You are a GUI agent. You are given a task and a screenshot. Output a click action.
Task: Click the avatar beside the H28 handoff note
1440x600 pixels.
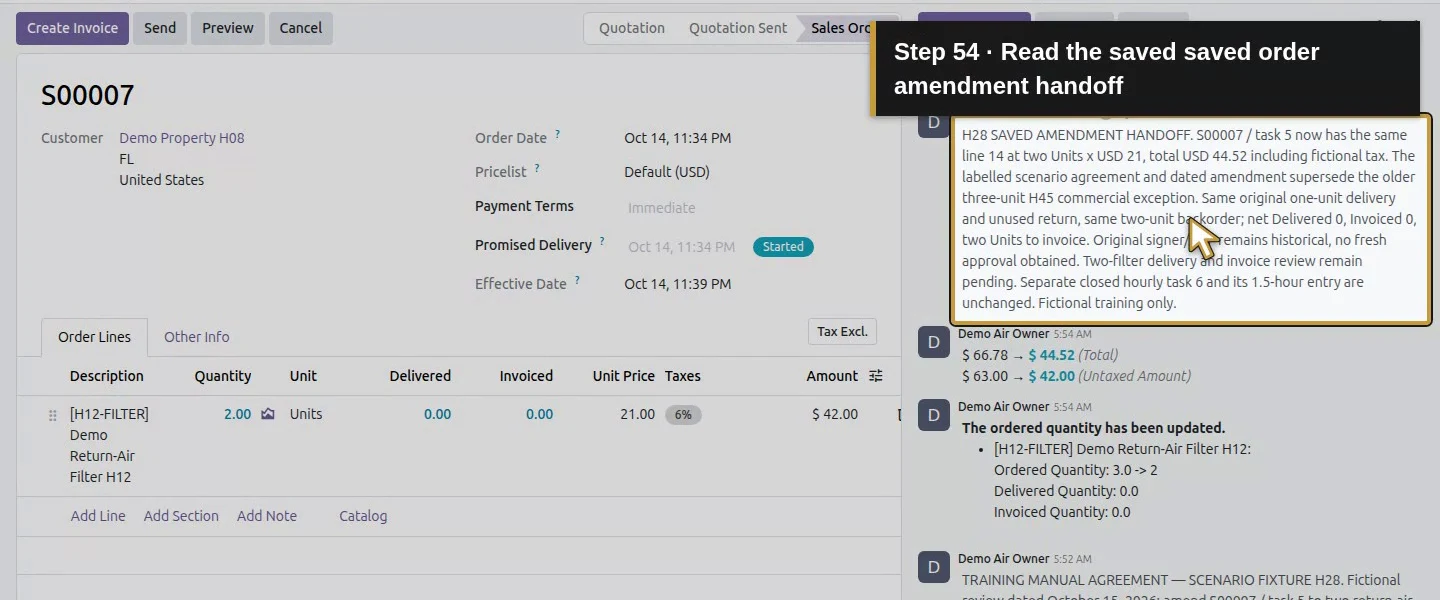pyautogui.click(x=934, y=123)
